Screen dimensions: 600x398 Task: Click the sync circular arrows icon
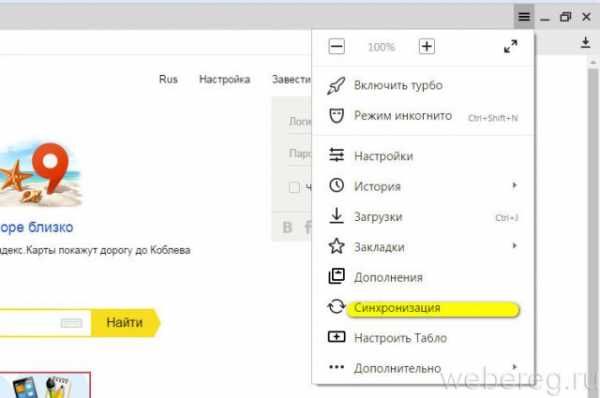pyautogui.click(x=336, y=306)
